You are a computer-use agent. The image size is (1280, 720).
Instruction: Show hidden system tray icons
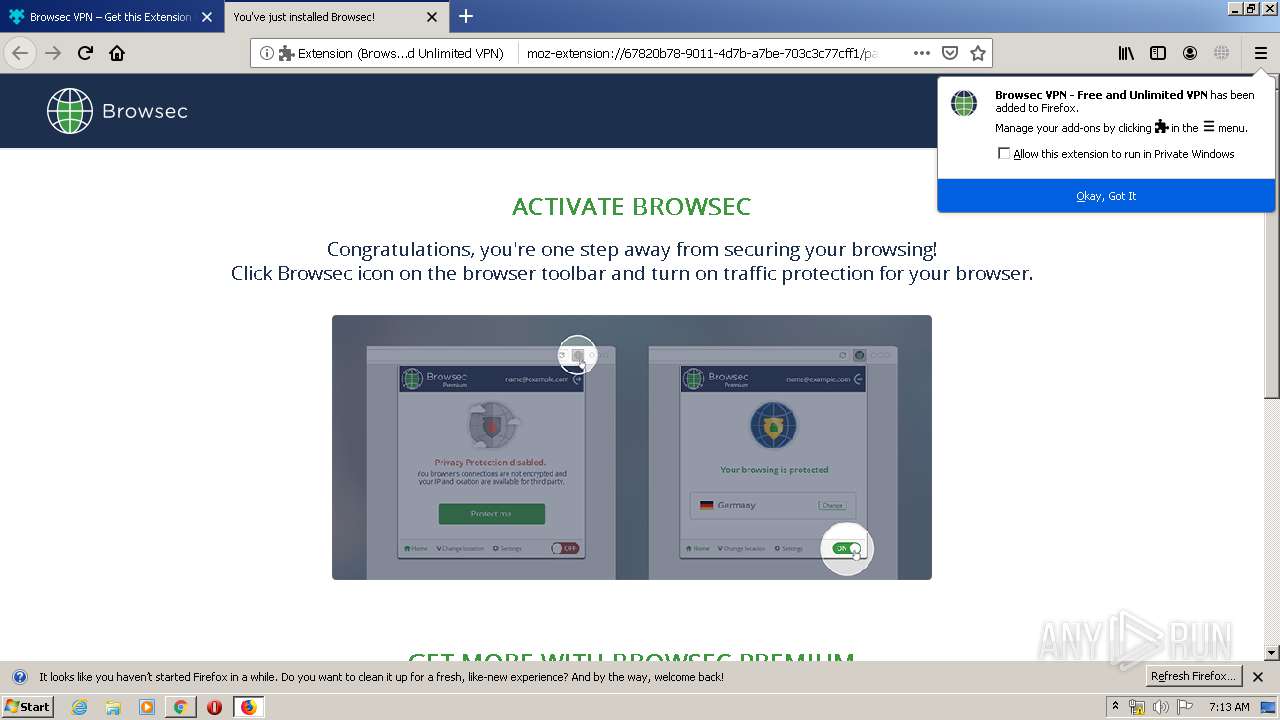[1115, 706]
